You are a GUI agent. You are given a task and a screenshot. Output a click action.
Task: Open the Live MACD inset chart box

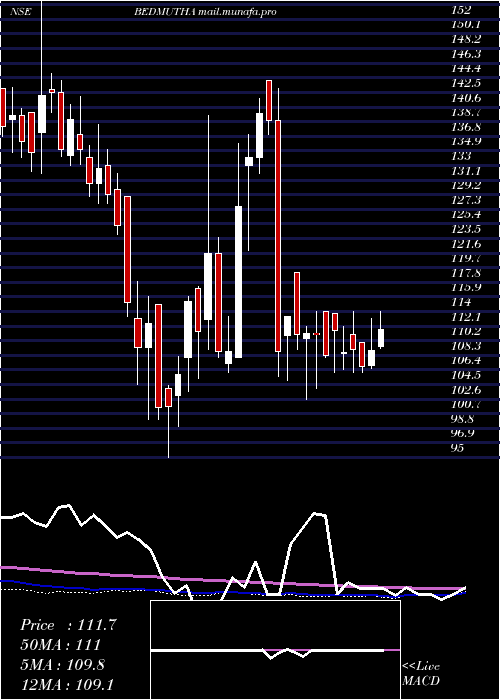pos(275,650)
